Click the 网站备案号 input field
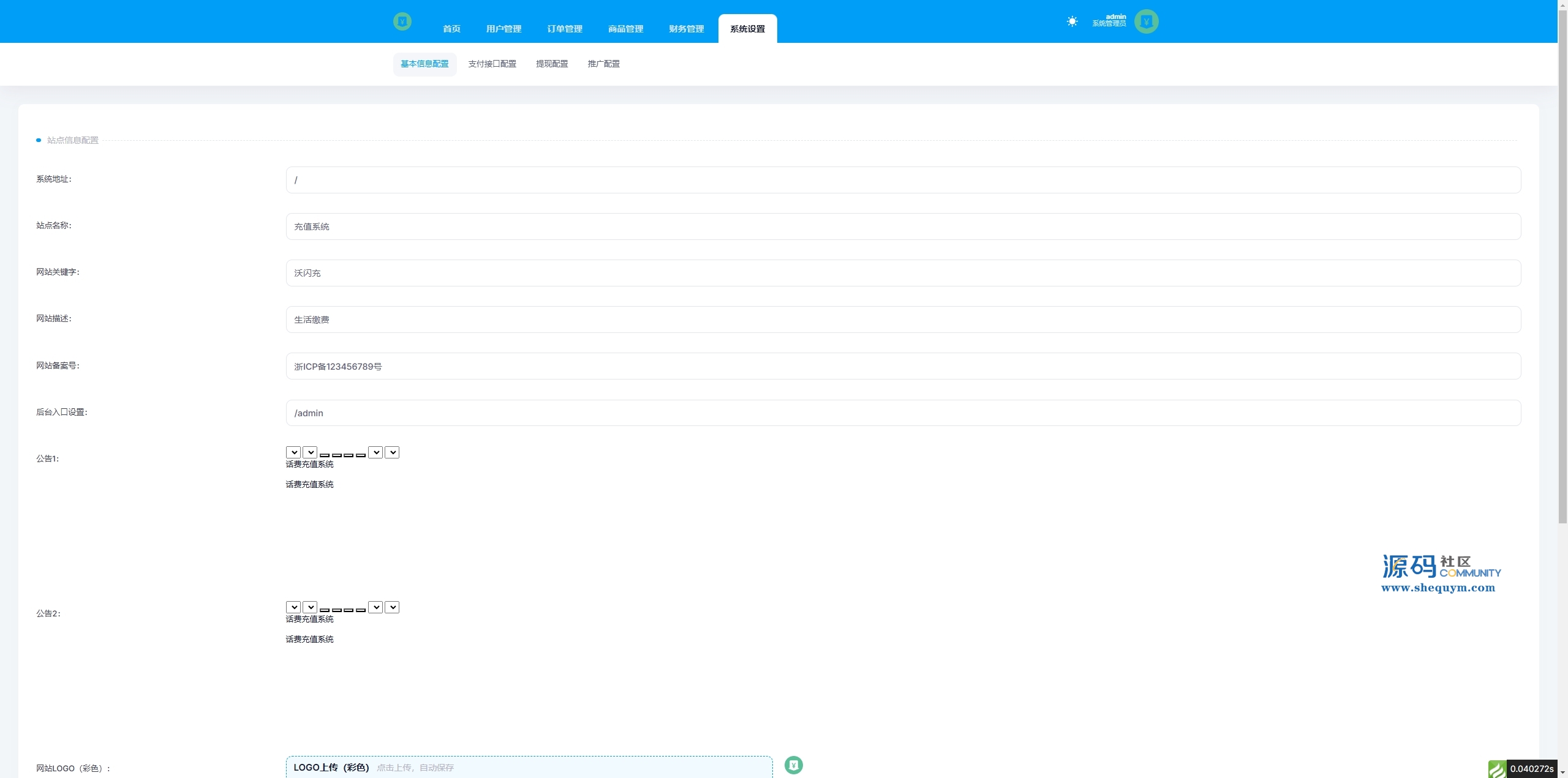The height and width of the screenshot is (778, 1568). tap(903, 366)
